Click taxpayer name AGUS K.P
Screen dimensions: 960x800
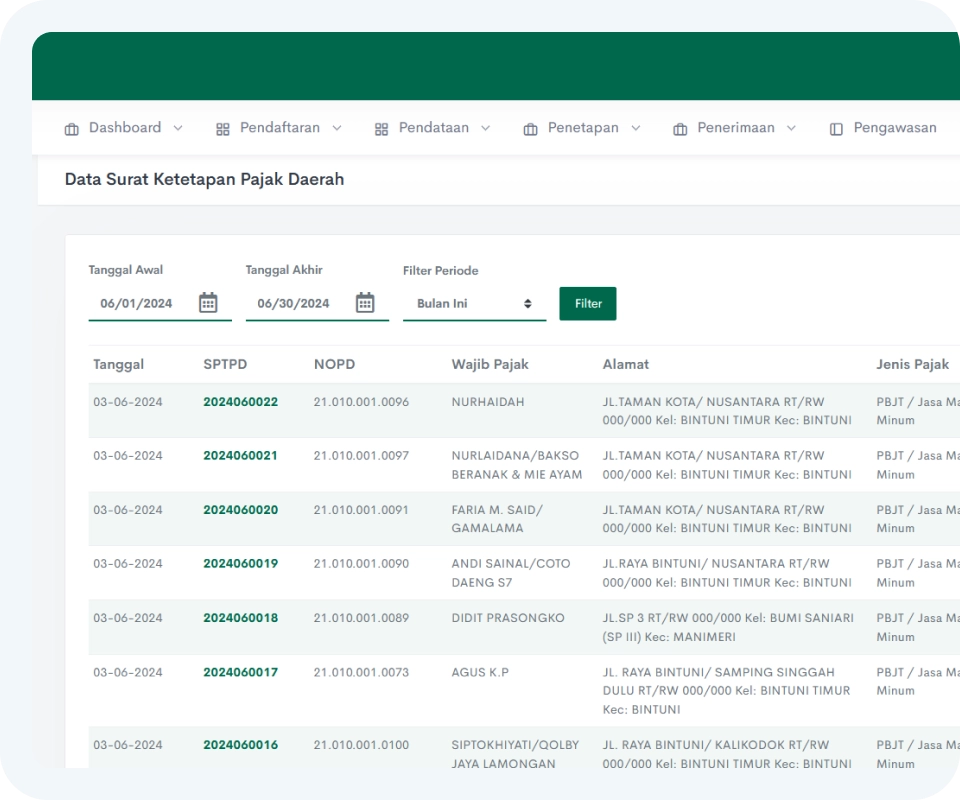point(480,672)
